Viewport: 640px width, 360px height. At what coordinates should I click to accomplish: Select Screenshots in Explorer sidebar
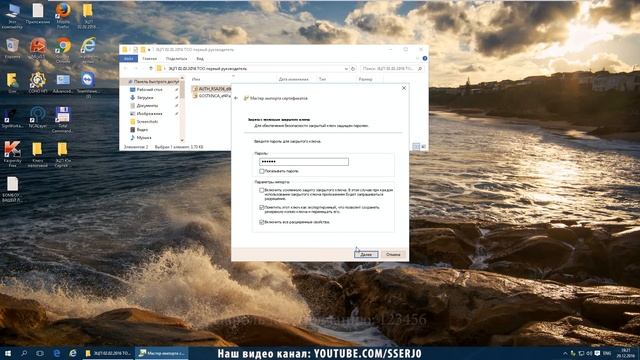pos(147,122)
